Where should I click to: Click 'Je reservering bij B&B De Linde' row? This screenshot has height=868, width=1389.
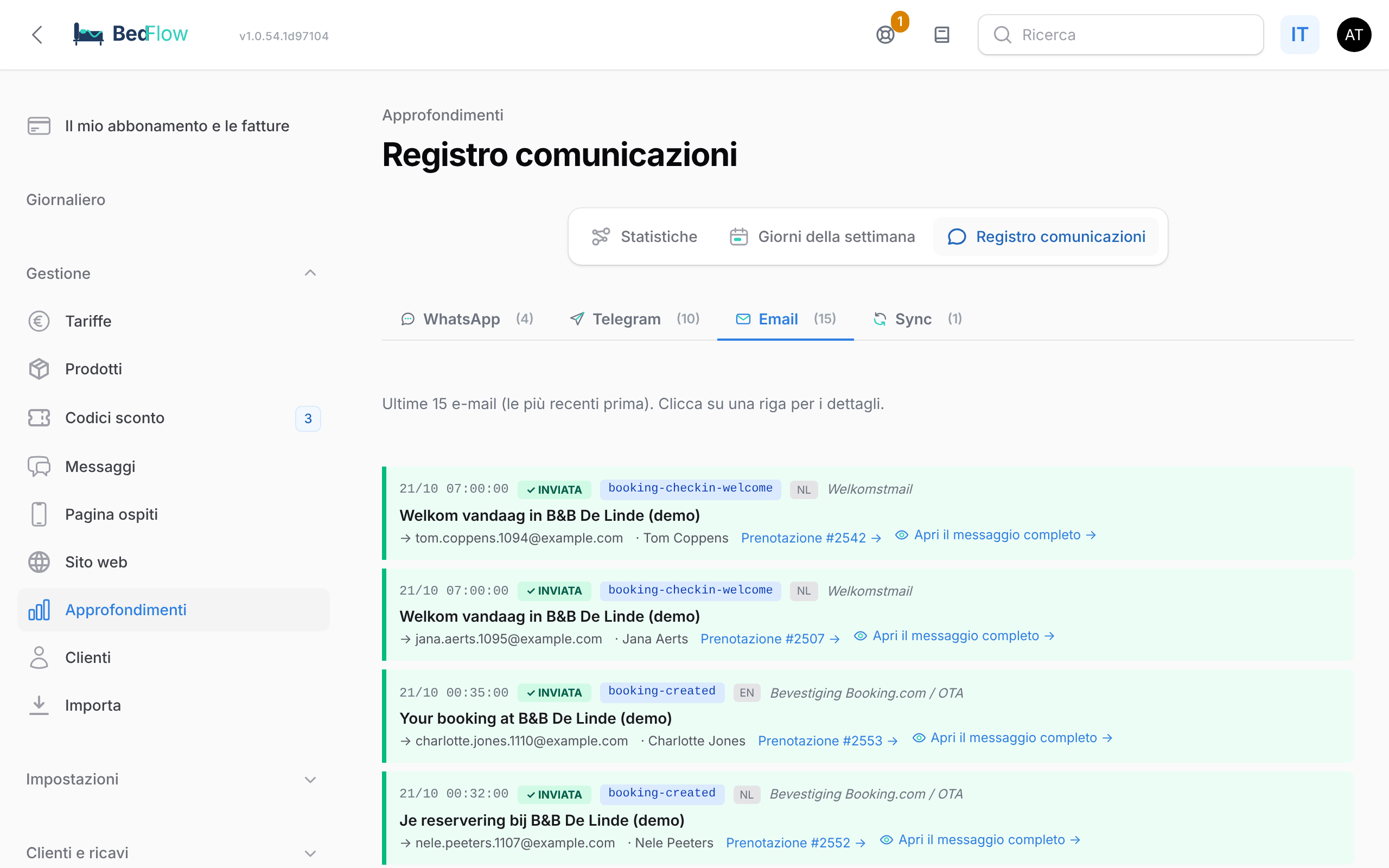click(x=868, y=819)
